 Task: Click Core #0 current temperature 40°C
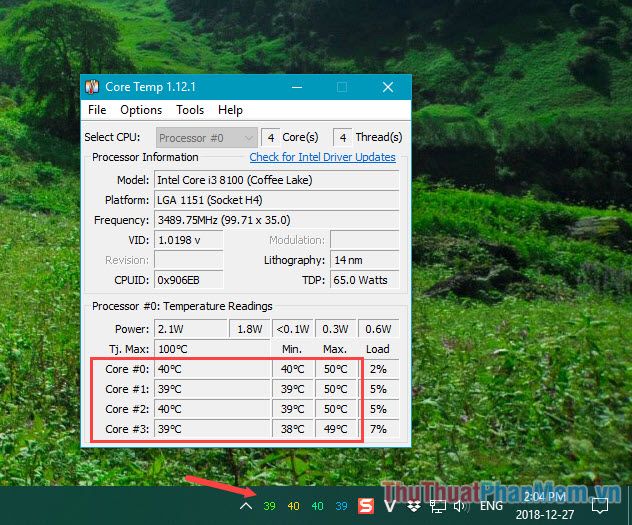pos(212,369)
